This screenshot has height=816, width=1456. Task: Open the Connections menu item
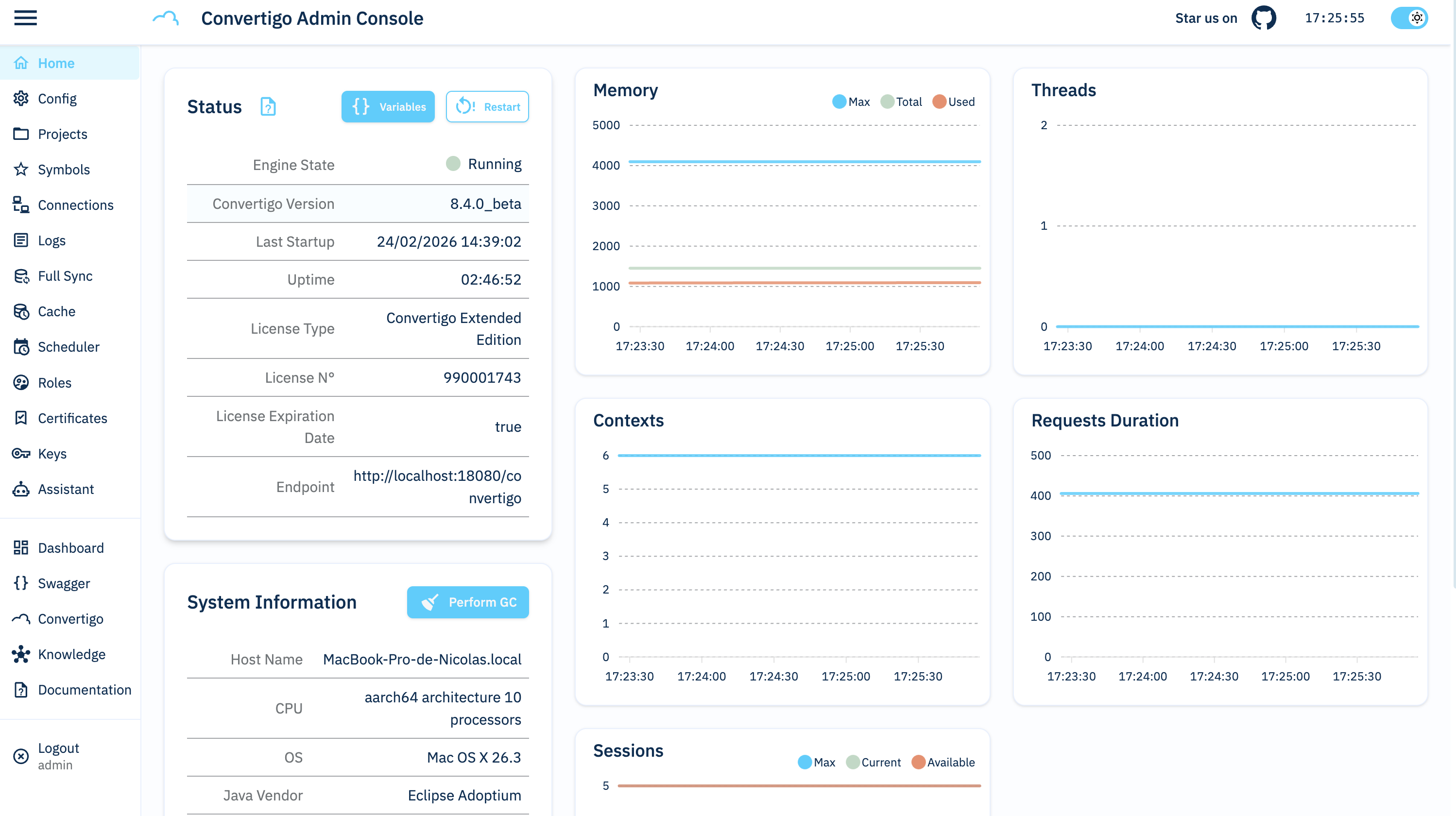coord(76,205)
